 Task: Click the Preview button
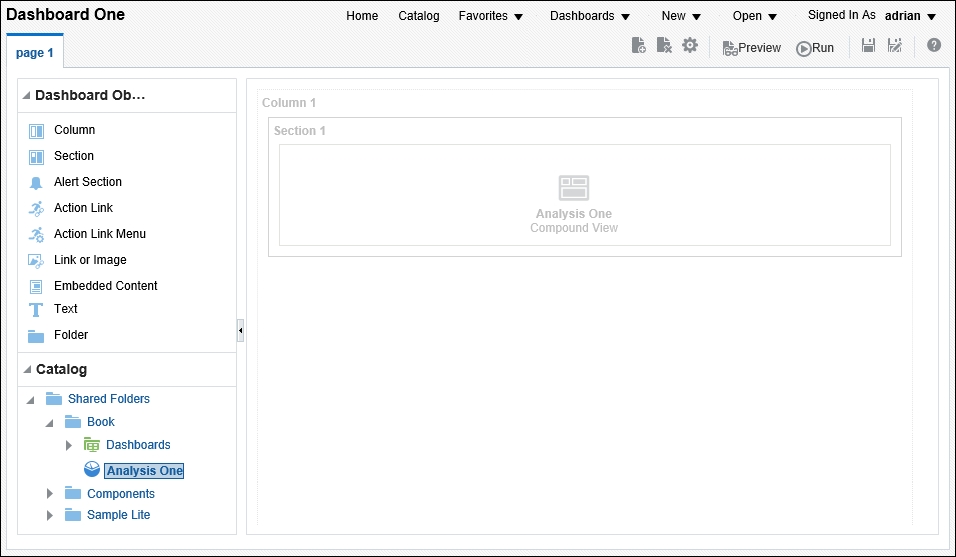tap(751, 48)
